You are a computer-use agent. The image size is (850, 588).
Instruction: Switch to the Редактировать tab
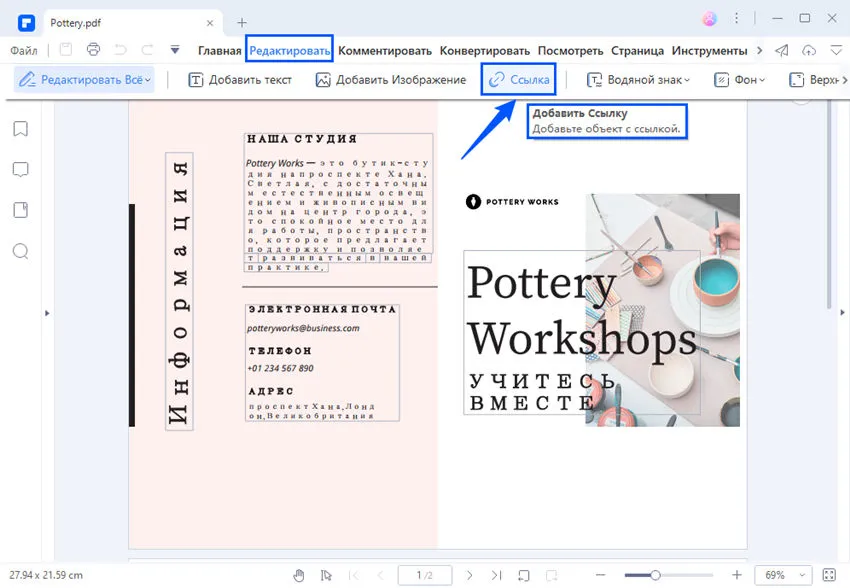(x=289, y=51)
